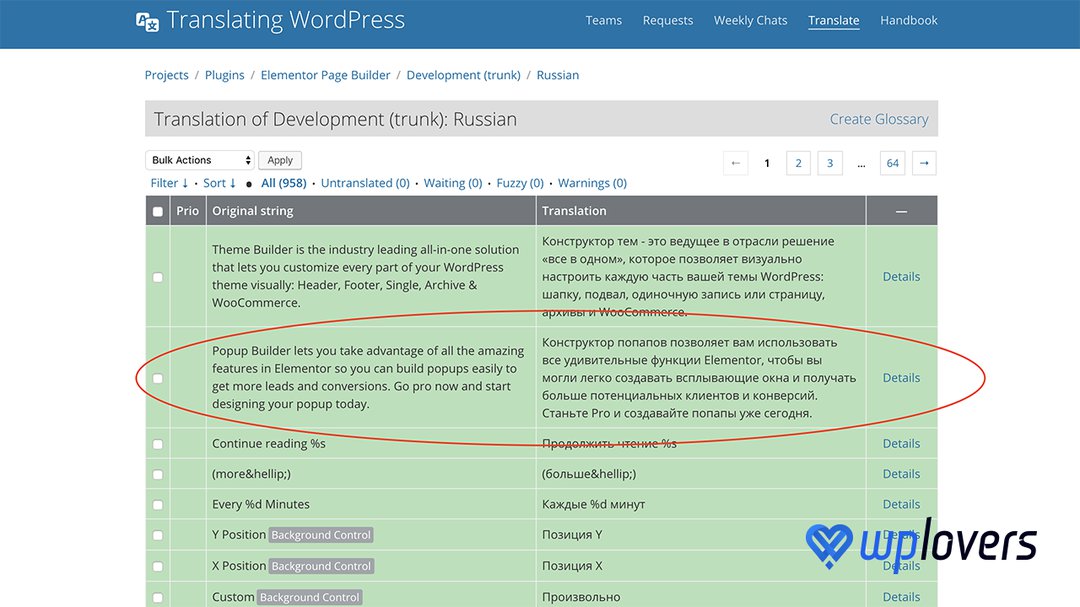This screenshot has width=1080, height=607.
Task: Open Details for Every %d Minutes
Action: tap(901, 504)
